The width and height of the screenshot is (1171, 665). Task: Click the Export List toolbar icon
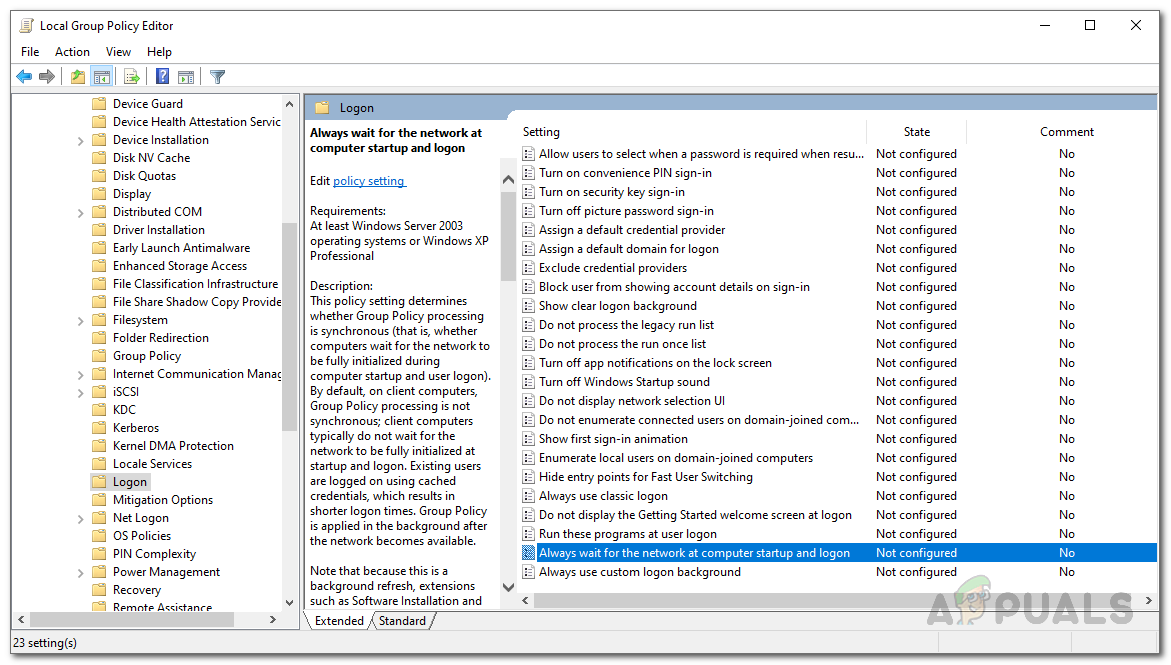tap(131, 77)
